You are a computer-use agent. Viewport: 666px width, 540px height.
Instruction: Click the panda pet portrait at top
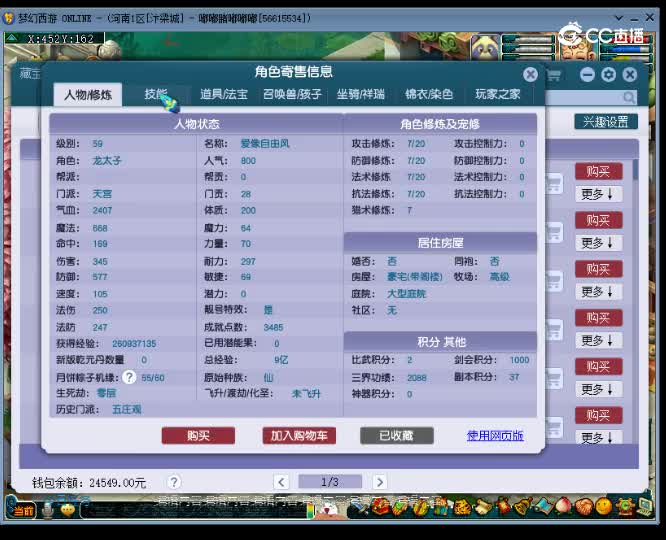[x=485, y=48]
